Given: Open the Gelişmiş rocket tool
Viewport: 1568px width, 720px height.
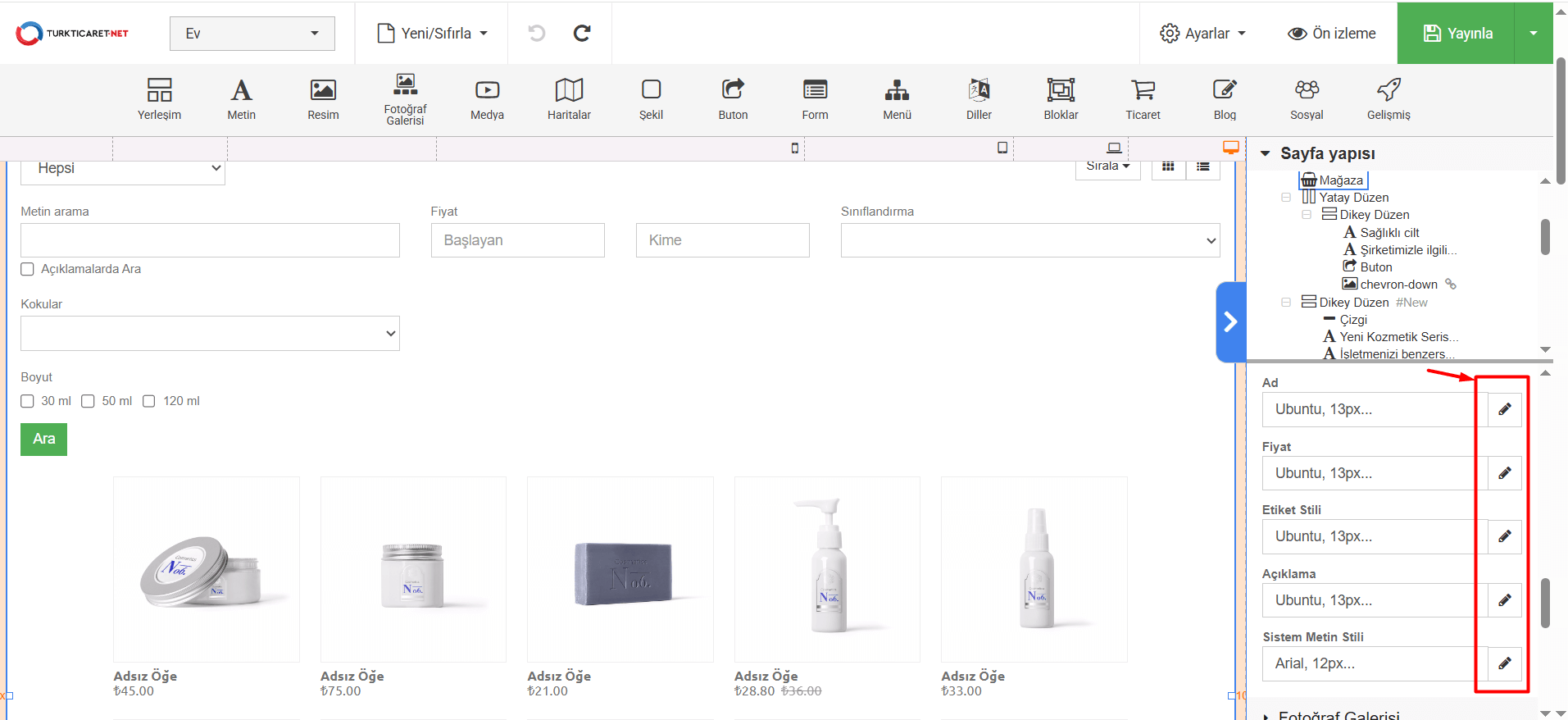Looking at the screenshot, I should [1388, 98].
